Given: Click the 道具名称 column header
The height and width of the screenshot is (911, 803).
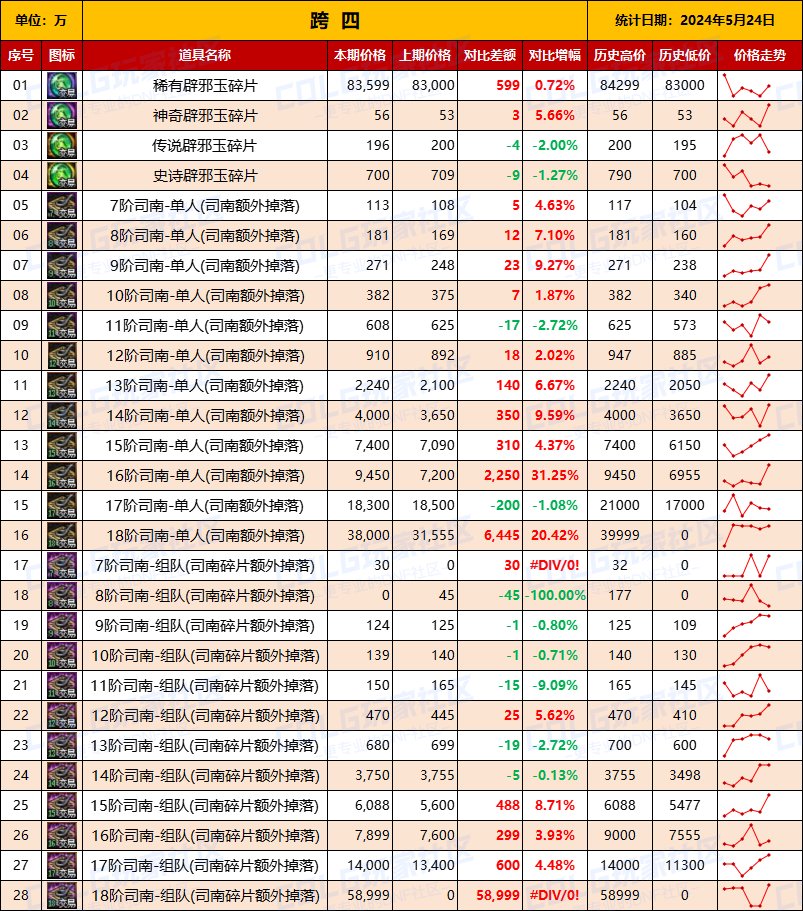Looking at the screenshot, I should 205,55.
